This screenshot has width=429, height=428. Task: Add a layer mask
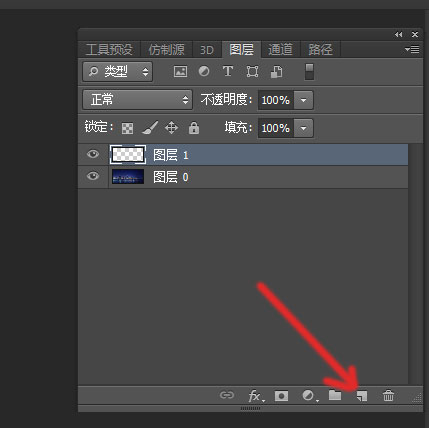tap(281, 396)
